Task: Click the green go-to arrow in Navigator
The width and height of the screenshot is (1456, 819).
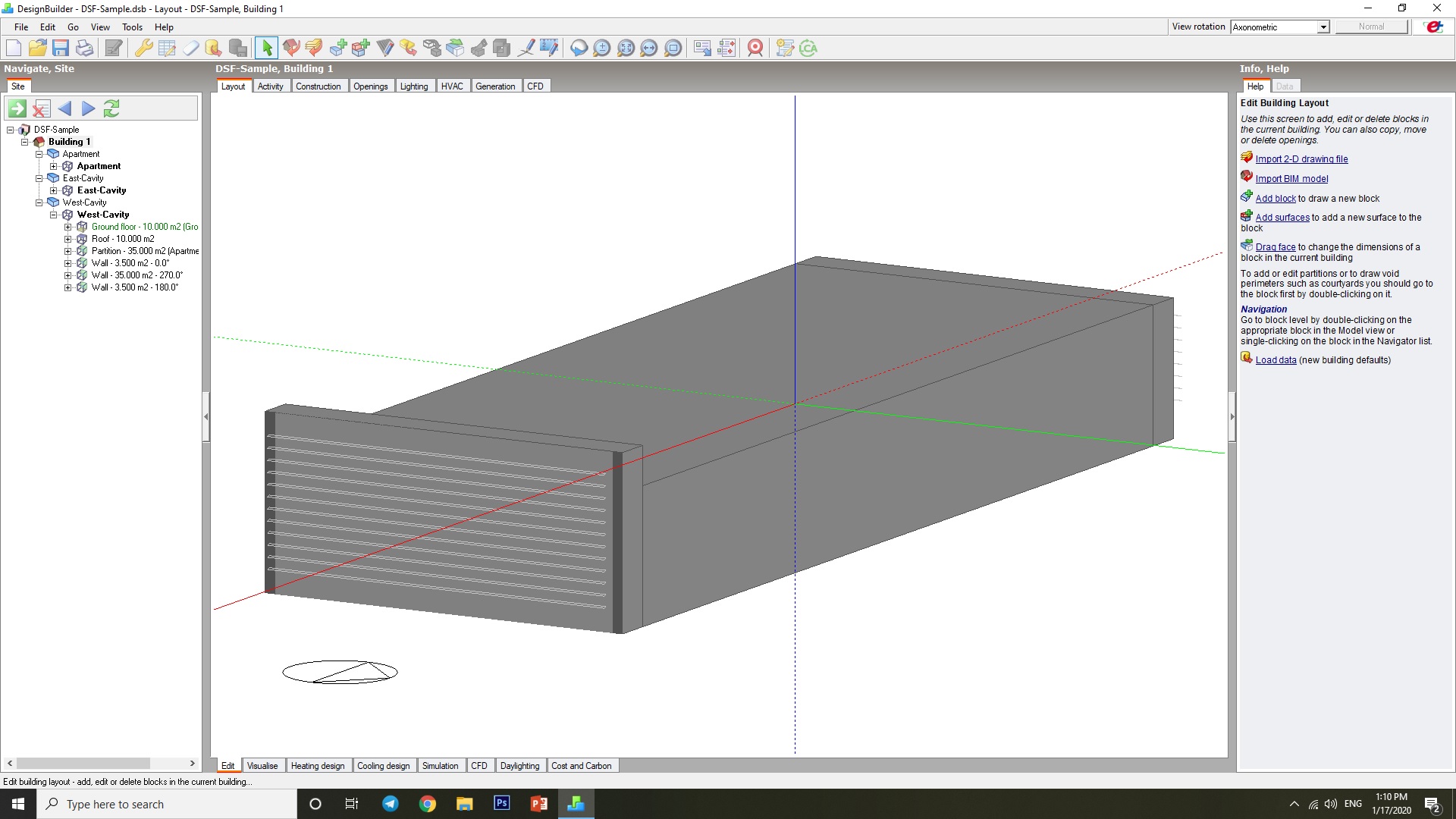Action: coord(17,108)
